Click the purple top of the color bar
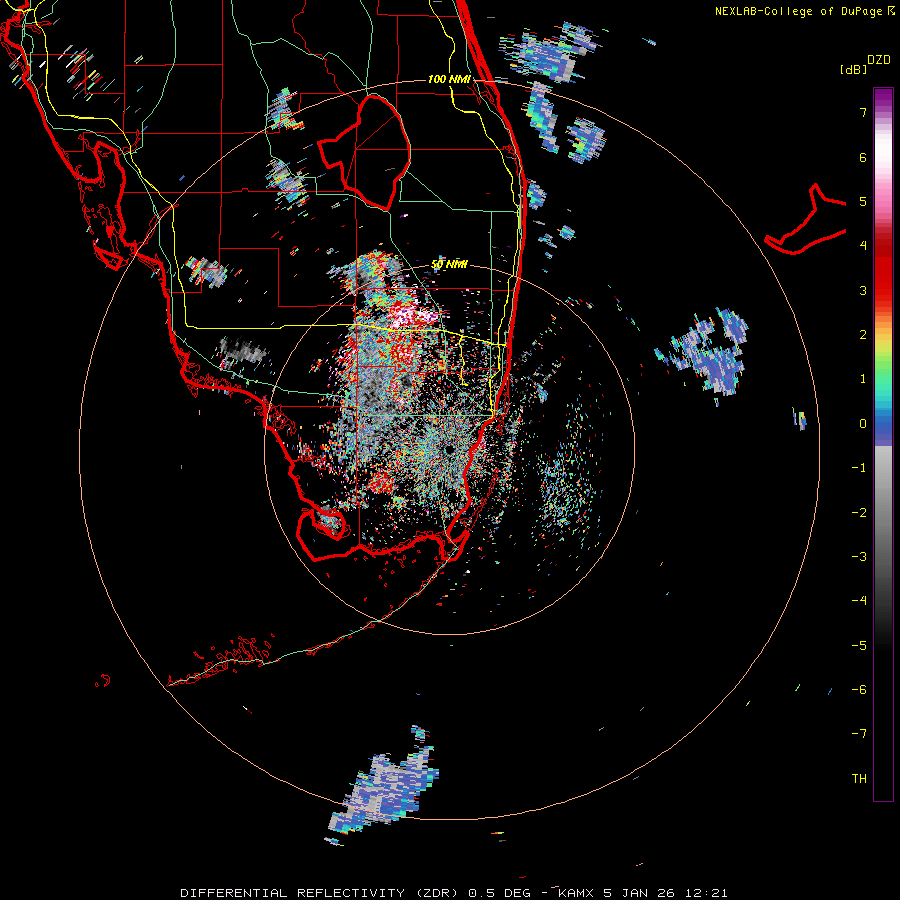Viewport: 900px width, 900px height. (883, 98)
